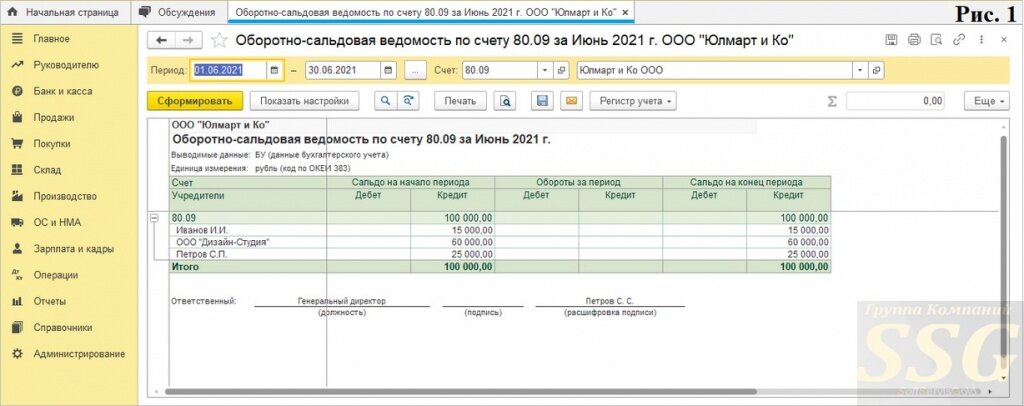
Task: Open Руководителю section
Action: [69, 65]
